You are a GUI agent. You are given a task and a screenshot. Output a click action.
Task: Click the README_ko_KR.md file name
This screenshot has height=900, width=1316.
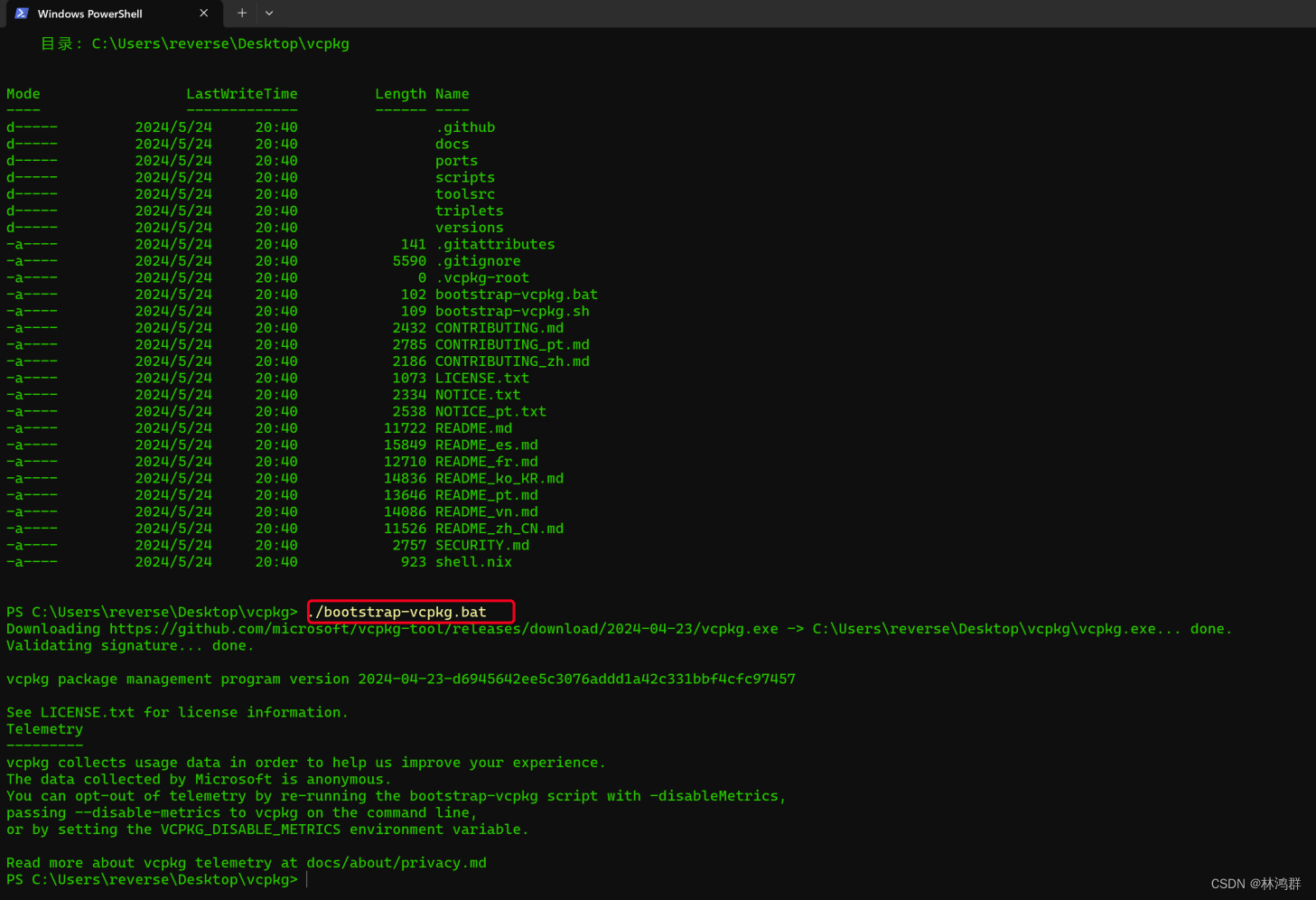[x=499, y=478]
